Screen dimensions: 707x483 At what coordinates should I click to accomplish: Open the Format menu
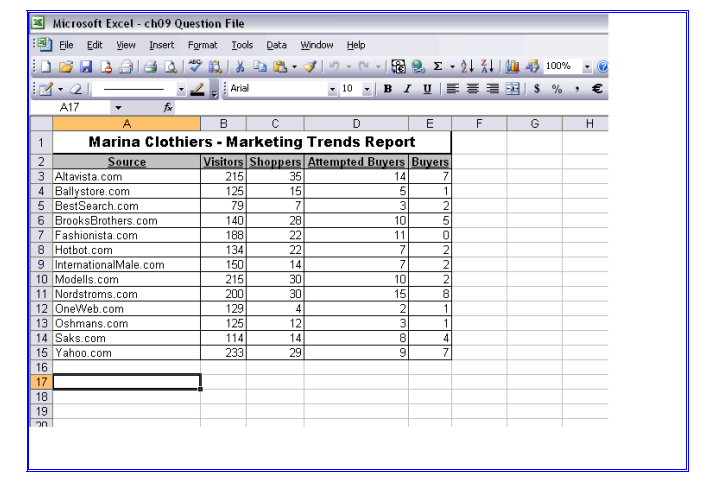pyautogui.click(x=202, y=45)
